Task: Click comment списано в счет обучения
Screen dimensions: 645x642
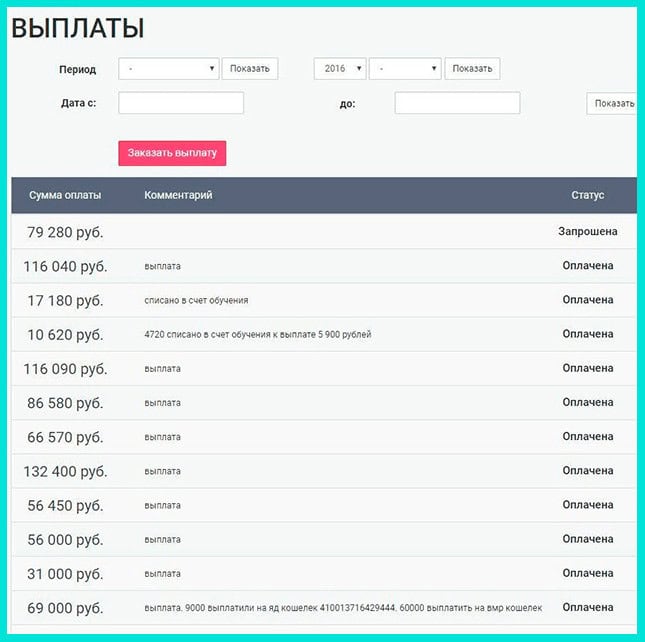Action: tap(196, 300)
